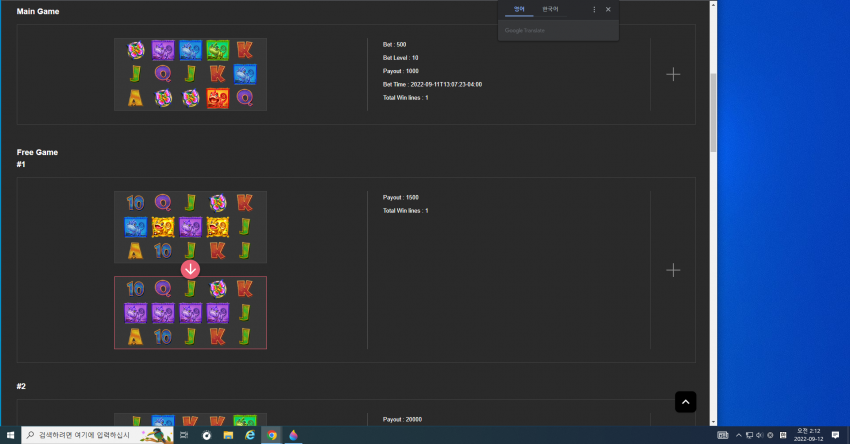Launch Internet Explorer from the taskbar
This screenshot has width=850, height=444.
pyautogui.click(x=250, y=435)
